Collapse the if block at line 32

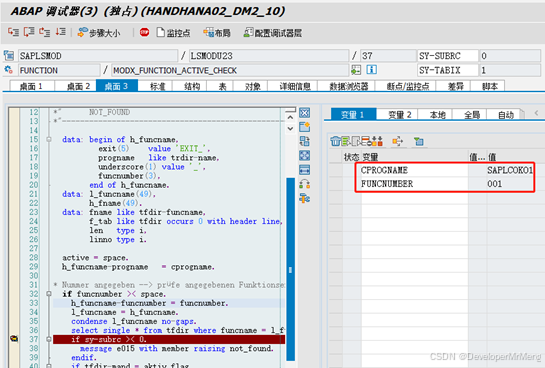[x=49, y=294]
